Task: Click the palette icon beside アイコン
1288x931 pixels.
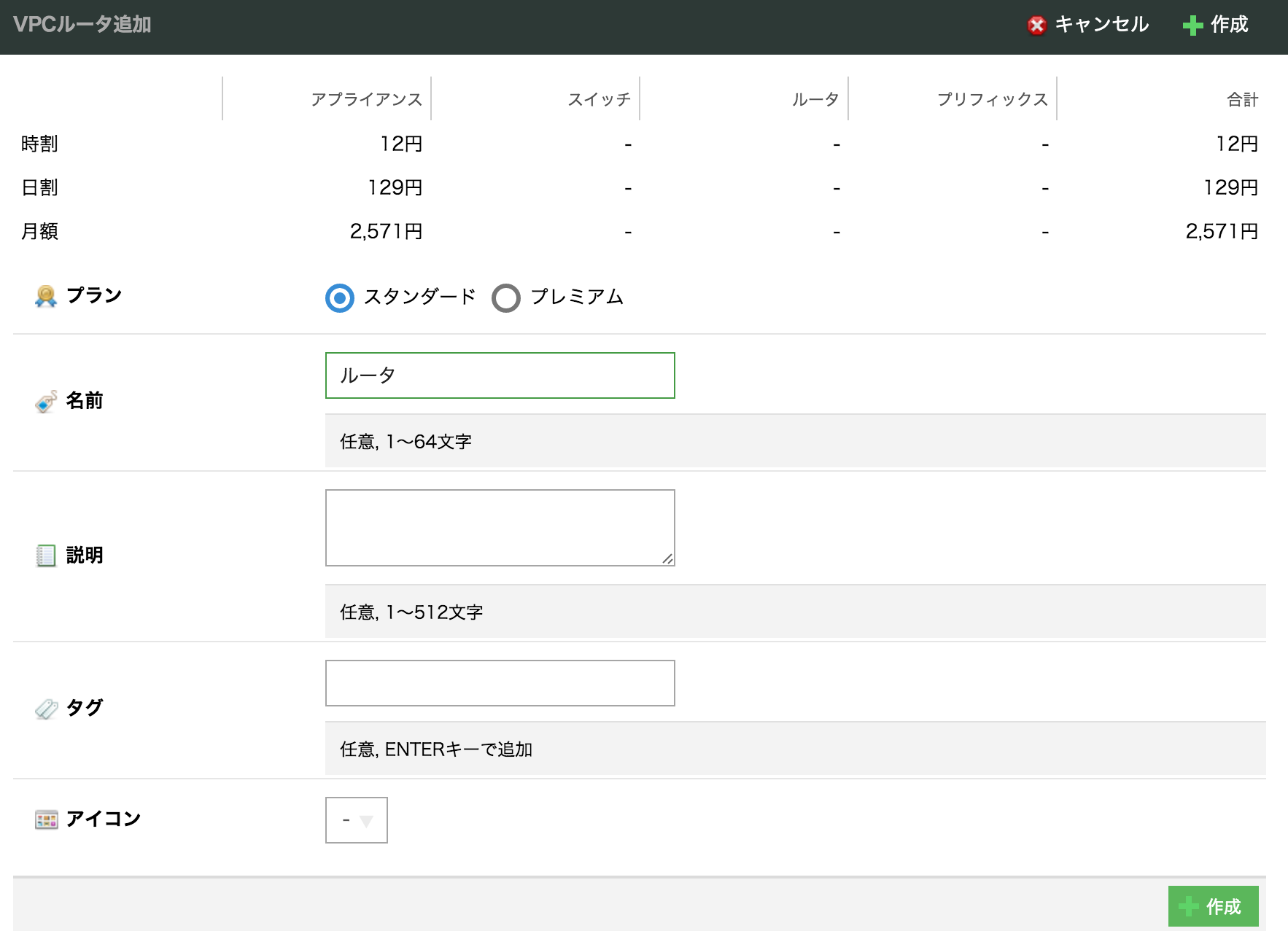Action: click(46, 819)
